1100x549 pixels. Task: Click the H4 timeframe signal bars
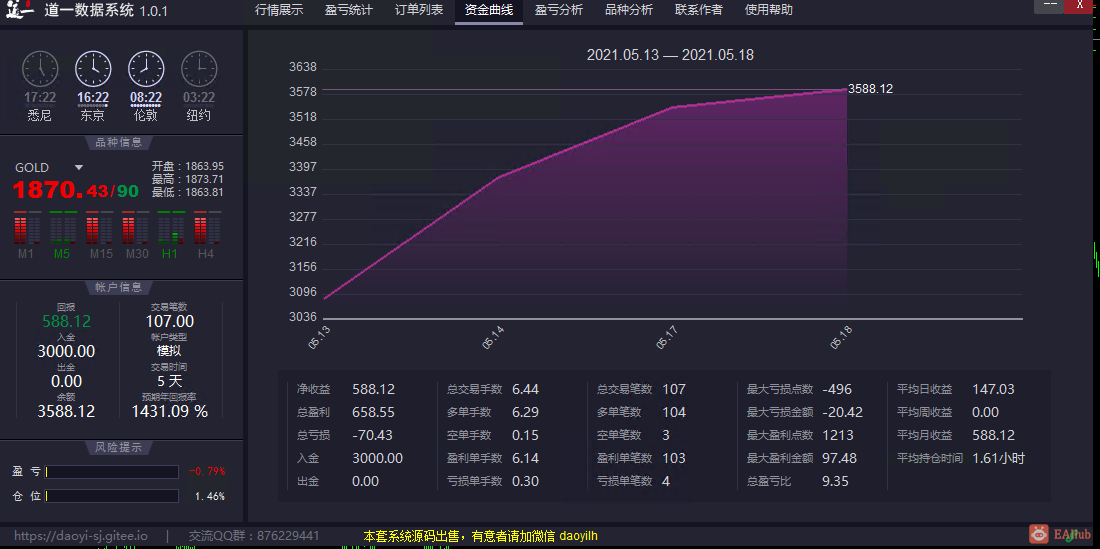click(x=207, y=228)
